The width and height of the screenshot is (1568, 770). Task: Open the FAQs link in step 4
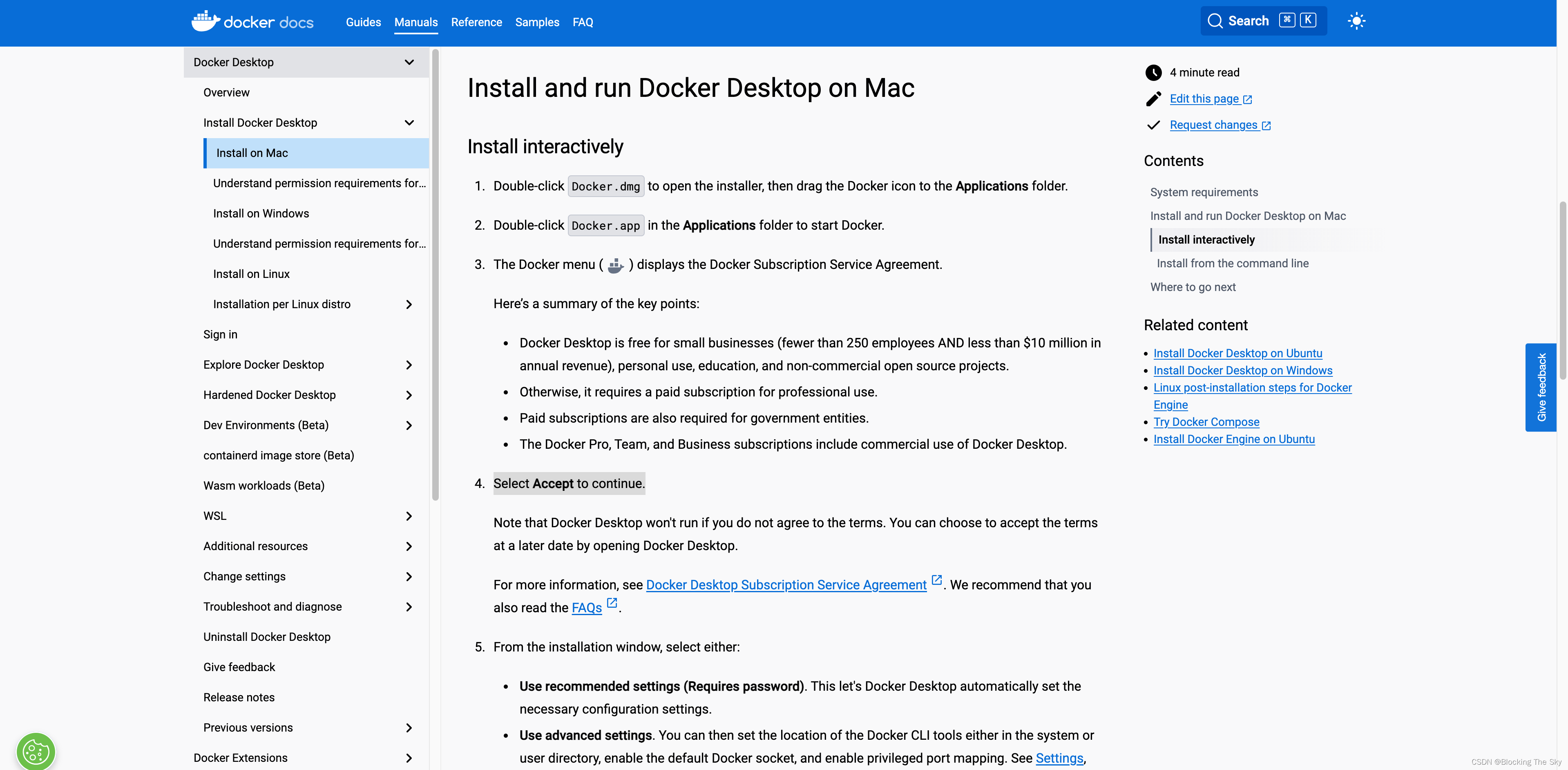587,607
